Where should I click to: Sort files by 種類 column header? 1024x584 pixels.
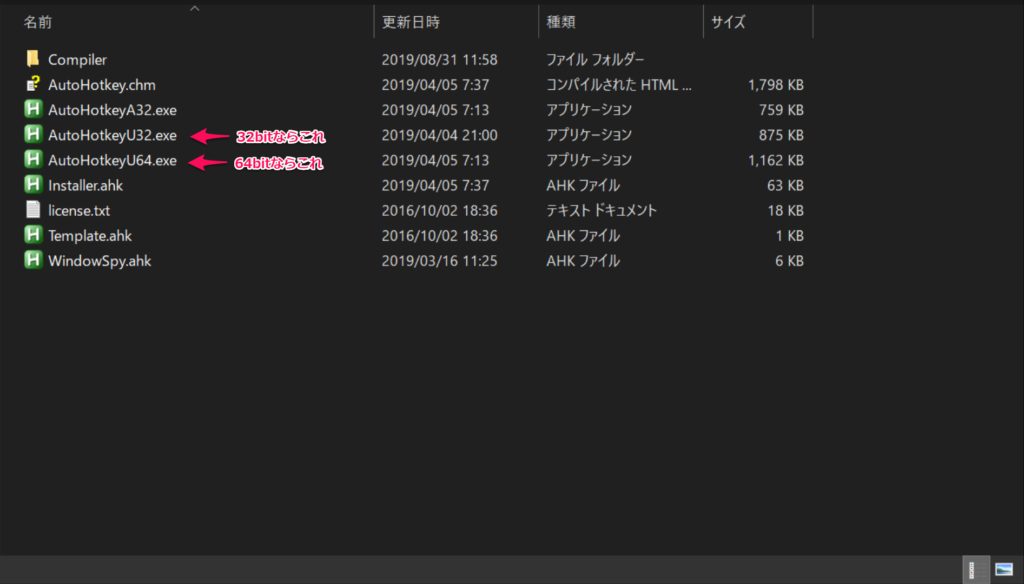(560, 22)
